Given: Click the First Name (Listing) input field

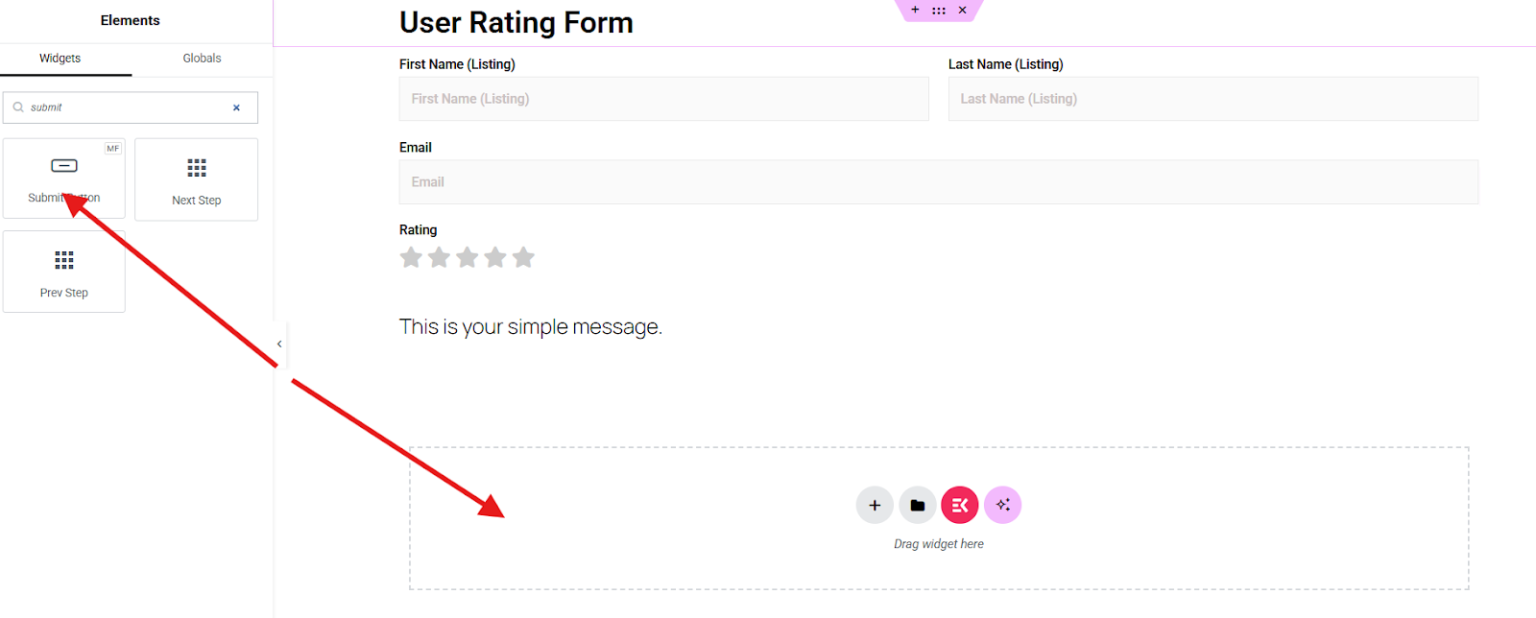Looking at the screenshot, I should [x=664, y=99].
